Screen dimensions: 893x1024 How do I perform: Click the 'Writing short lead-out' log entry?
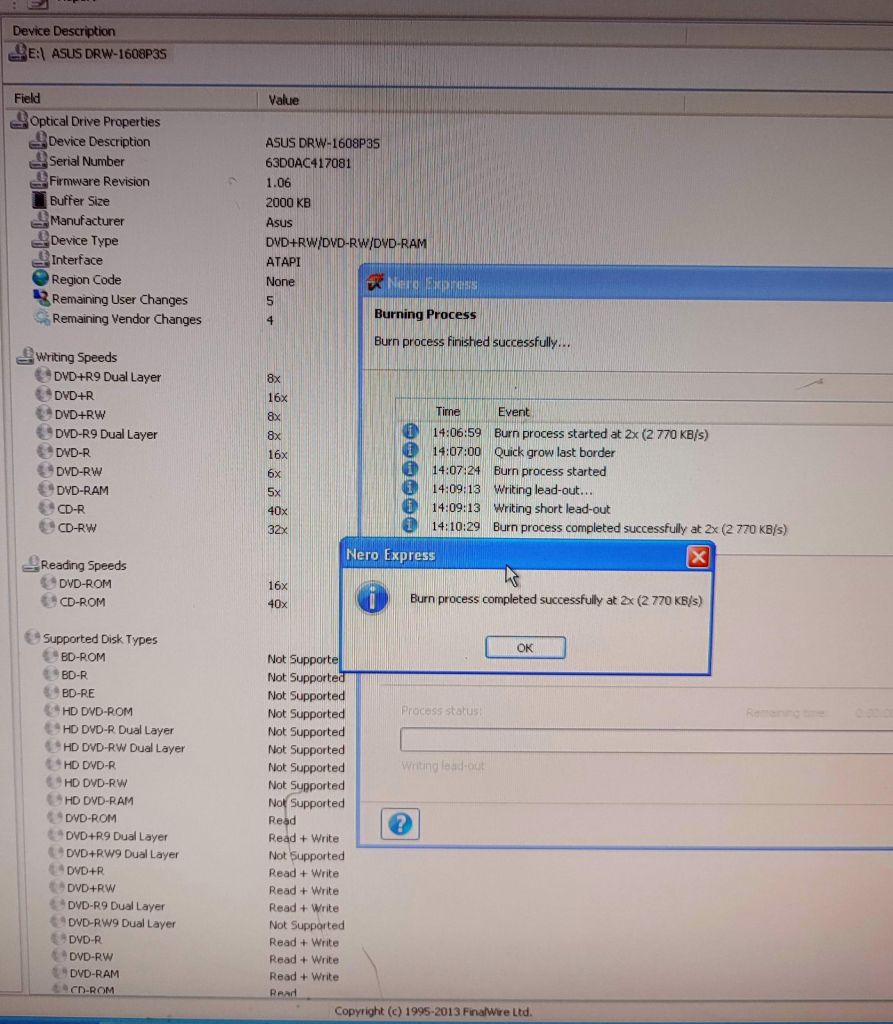pos(552,509)
